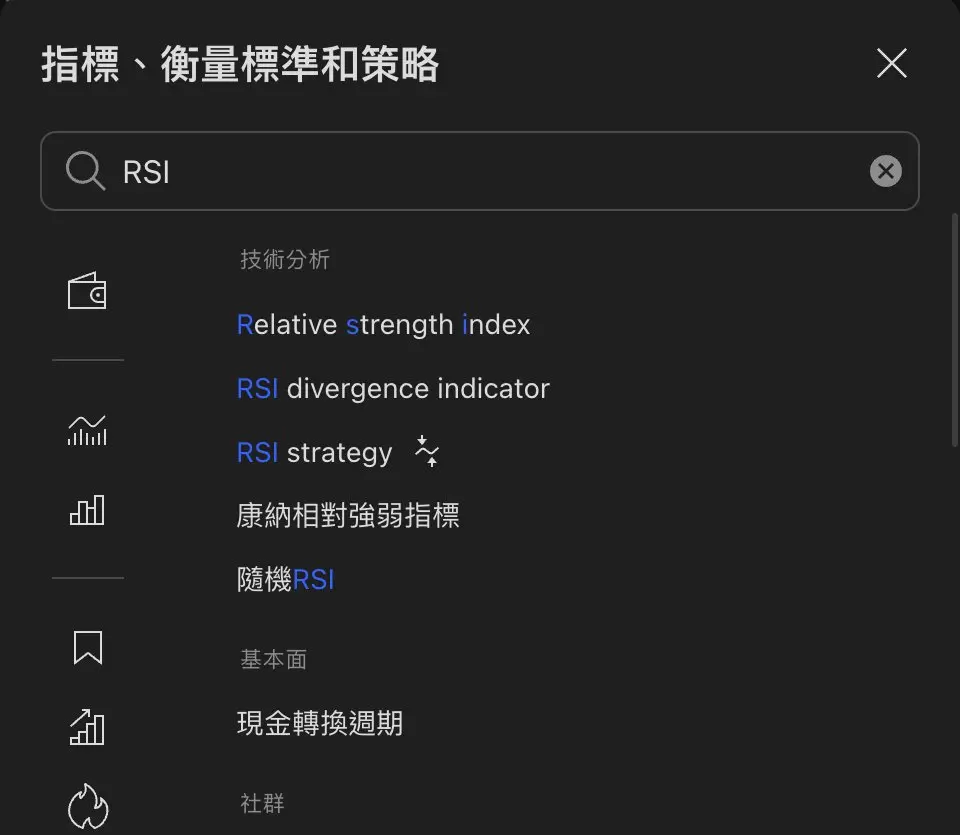This screenshot has width=960, height=835.
Task: Click the 技術分析 section header
Action: (x=285, y=259)
